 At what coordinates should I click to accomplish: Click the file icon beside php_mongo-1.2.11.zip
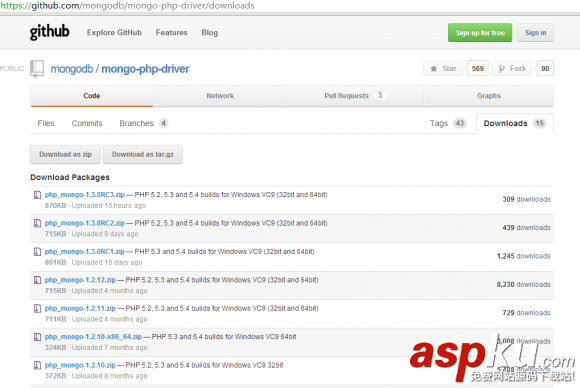37,308
